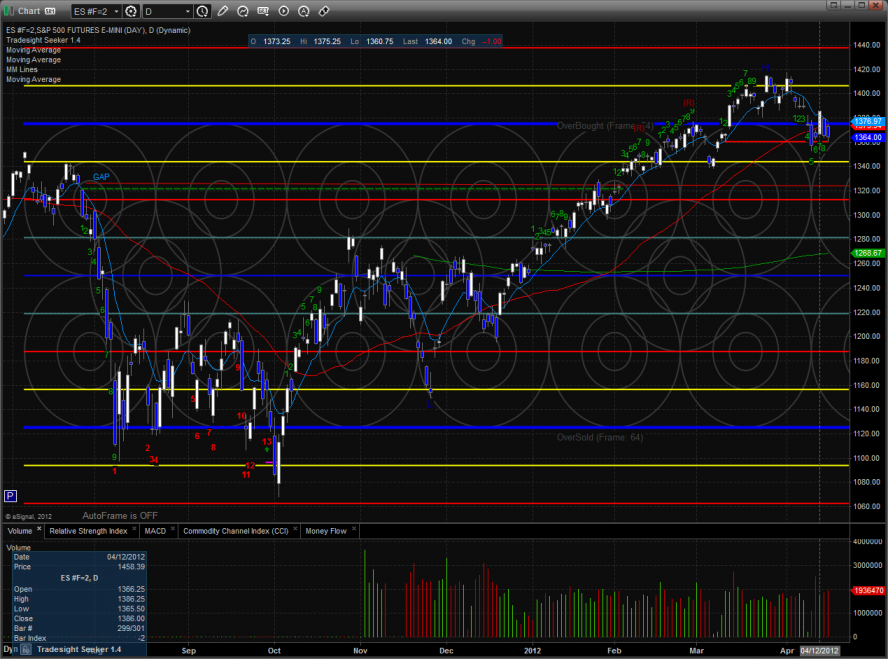Viewport: 888px width, 659px height.
Task: Click the blue P pivot icon
Action: pos(11,496)
